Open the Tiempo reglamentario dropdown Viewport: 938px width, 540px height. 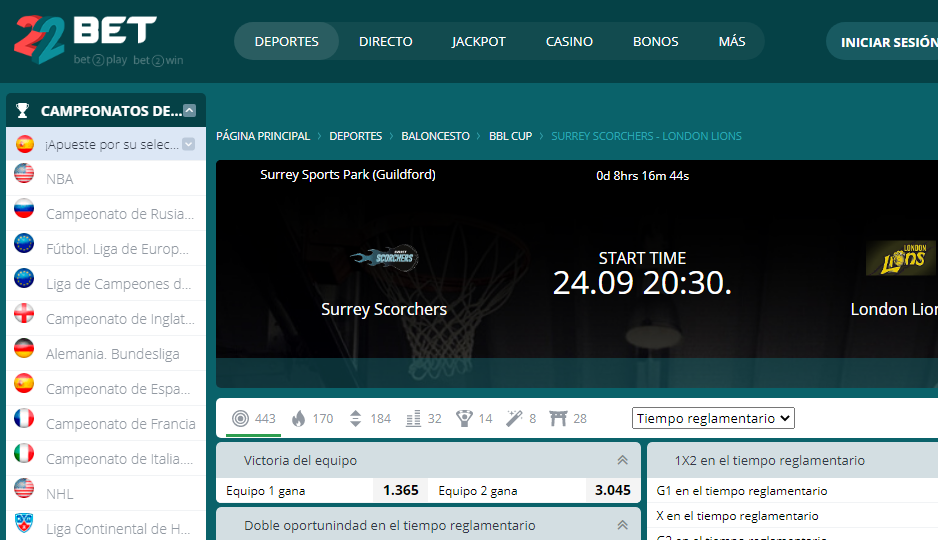[x=713, y=419]
